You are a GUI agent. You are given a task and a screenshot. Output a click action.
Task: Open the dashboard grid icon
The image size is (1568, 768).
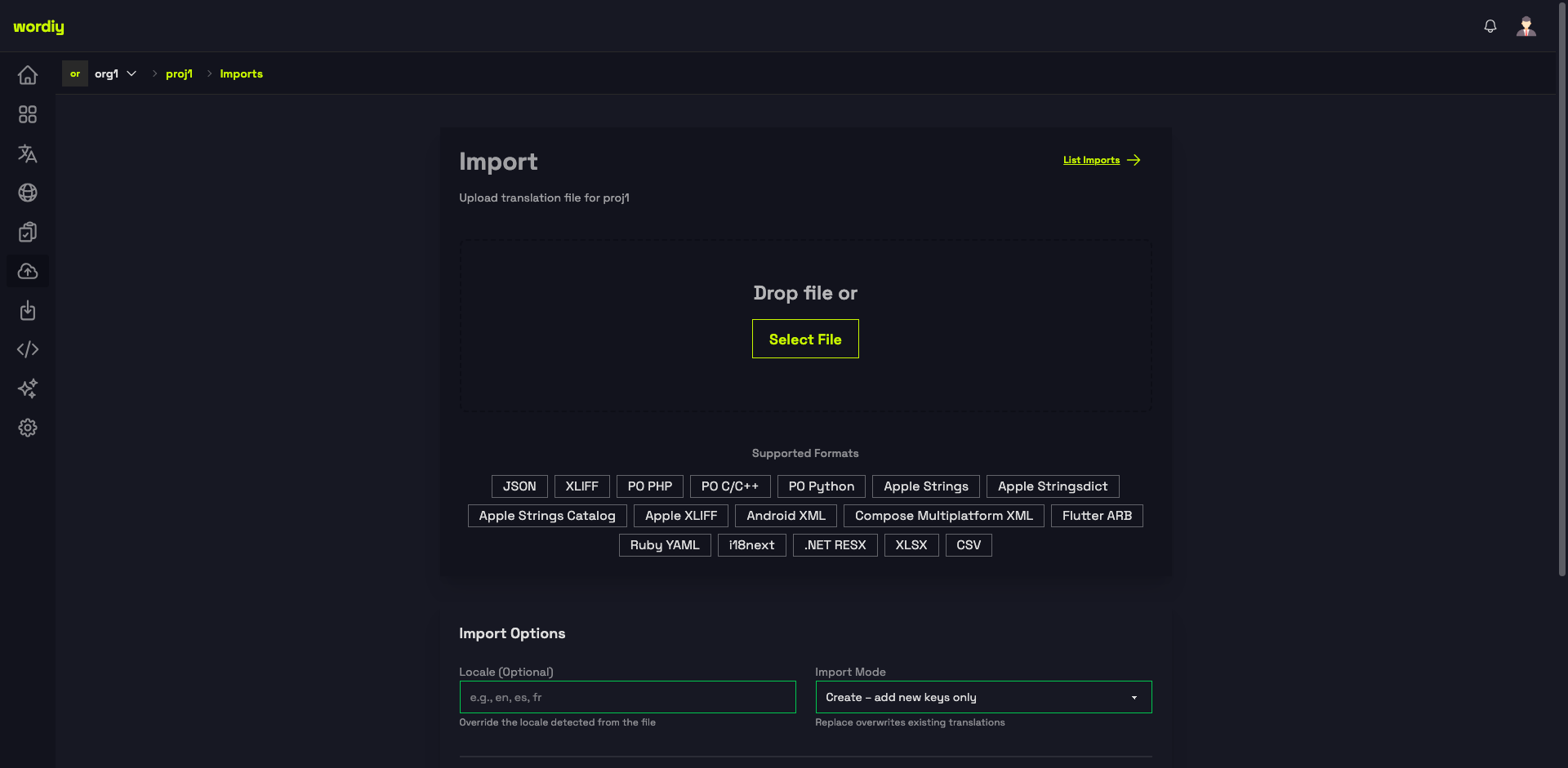point(28,114)
